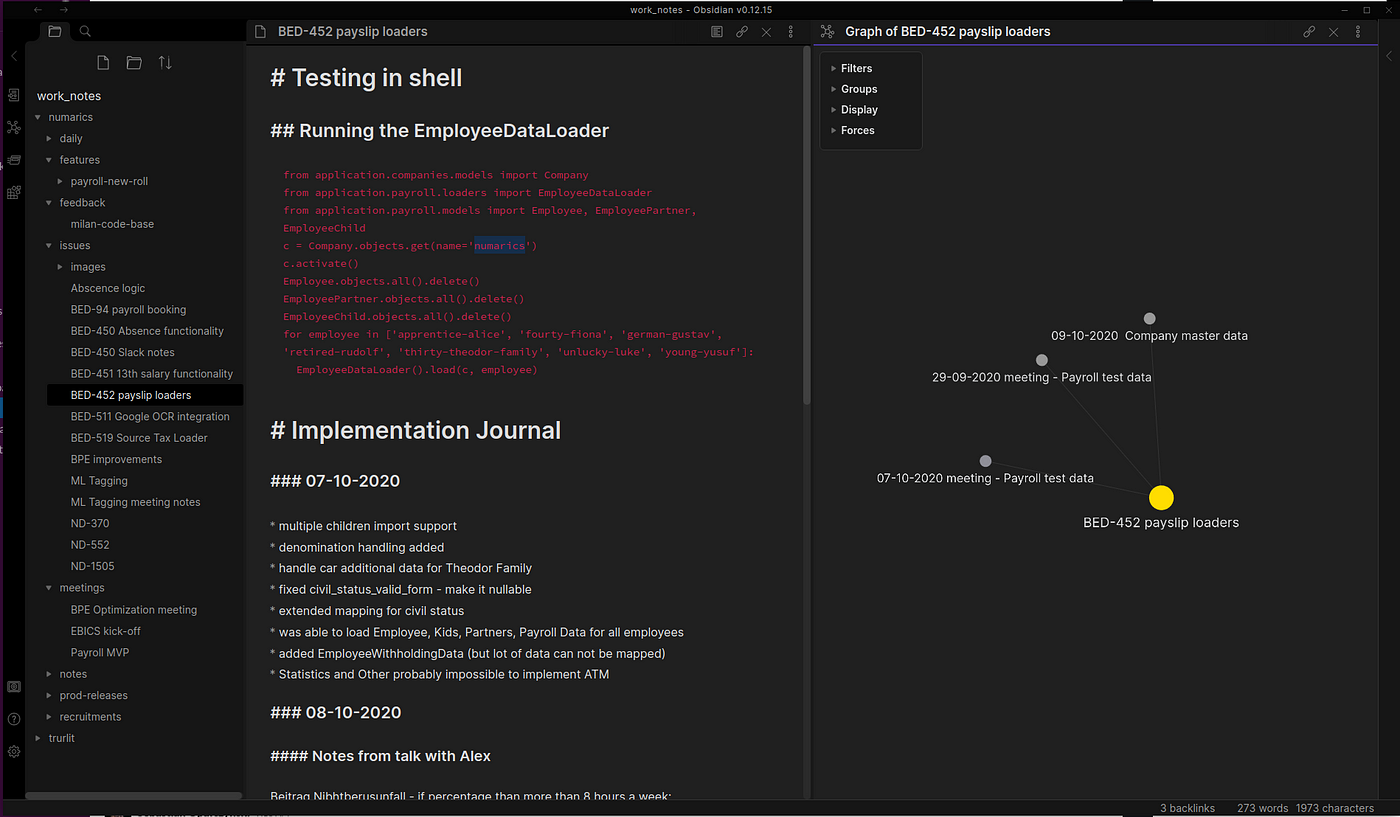1400x817 pixels.
Task: Toggle preview mode in the note pane header
Action: click(717, 32)
